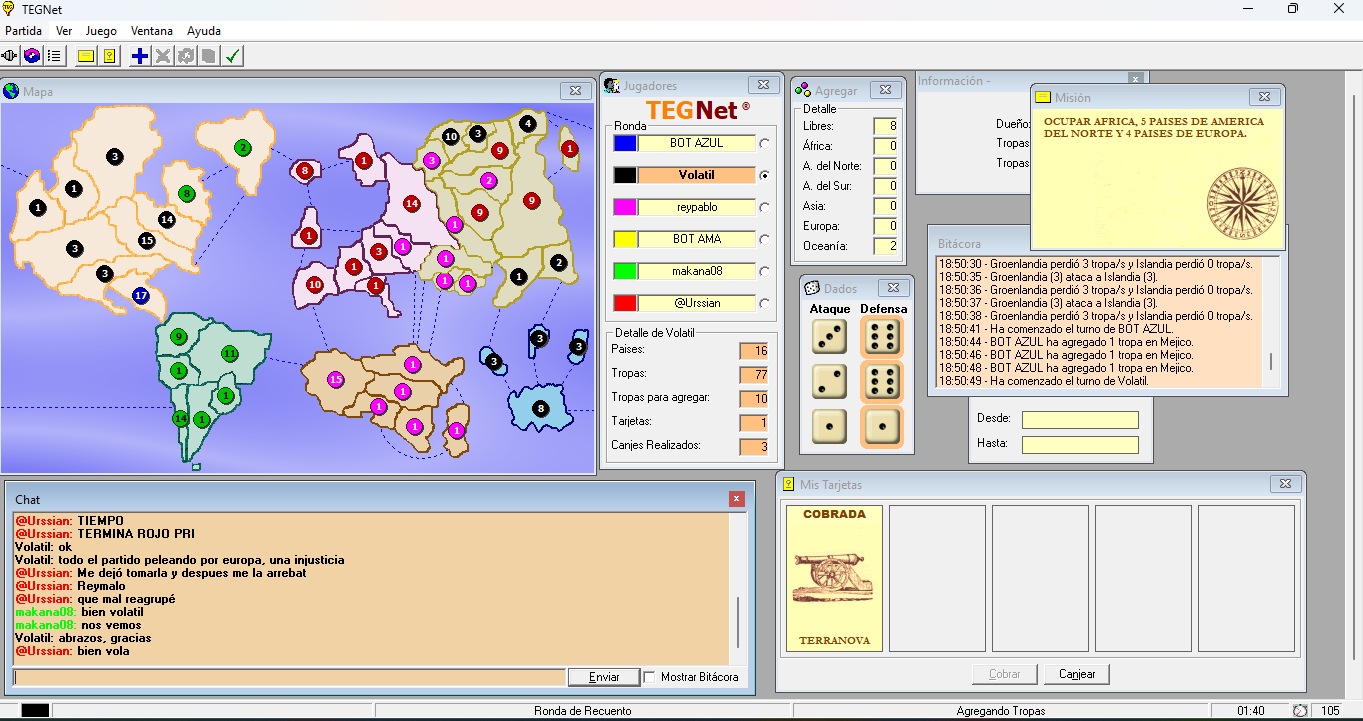
Task: Click the connect plug toolbar icon
Action: point(11,56)
